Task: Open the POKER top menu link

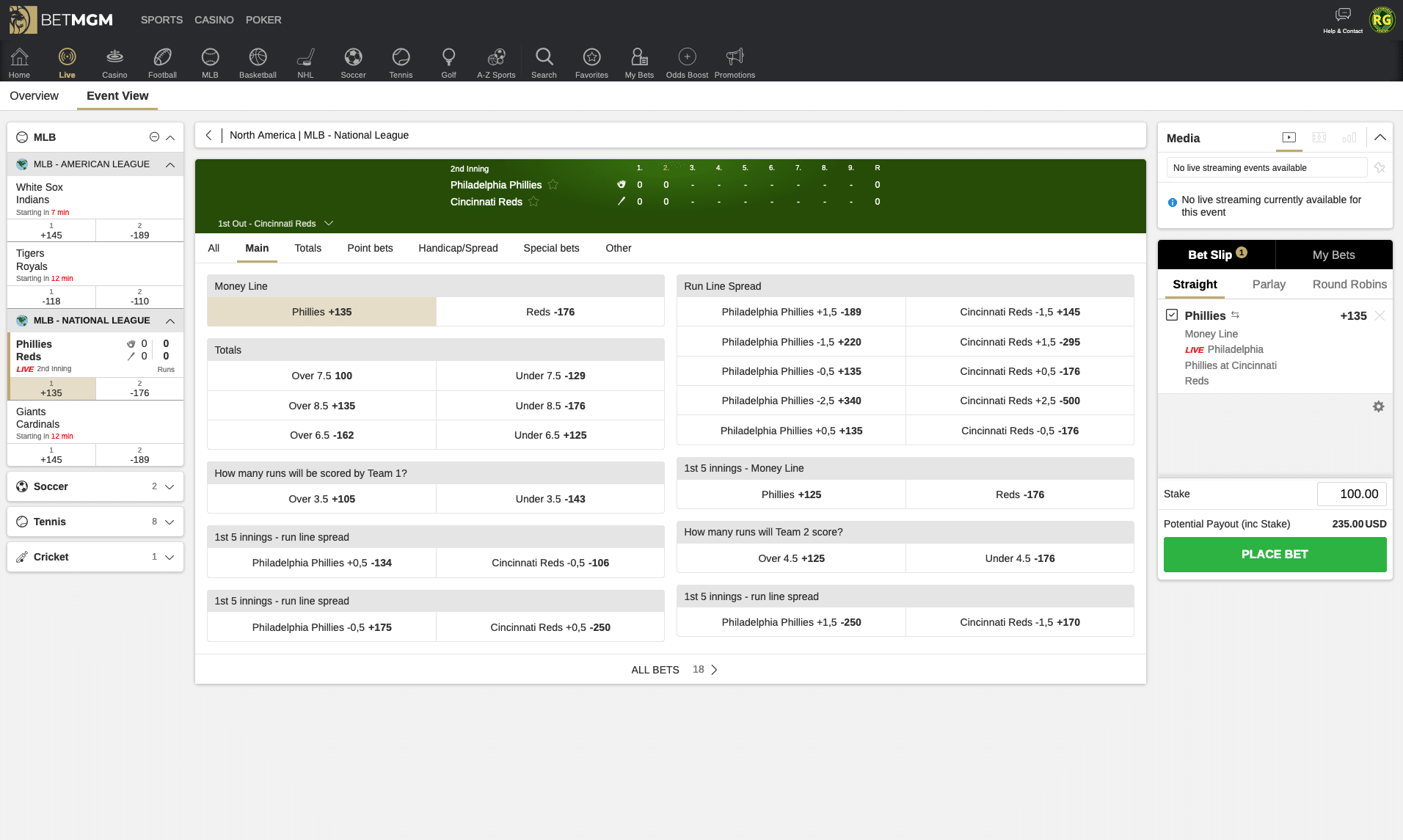Action: coord(263,20)
